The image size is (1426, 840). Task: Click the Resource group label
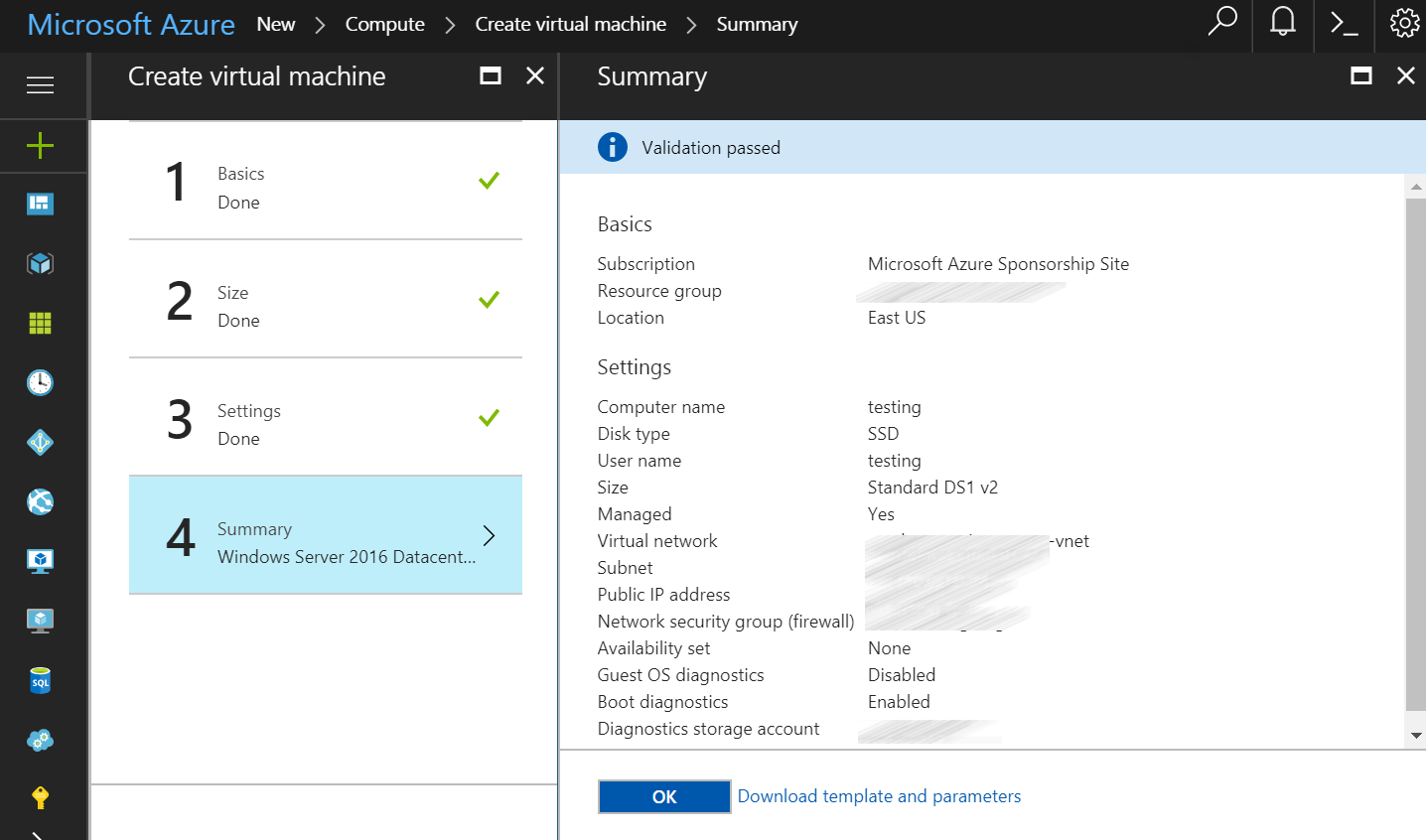click(659, 291)
